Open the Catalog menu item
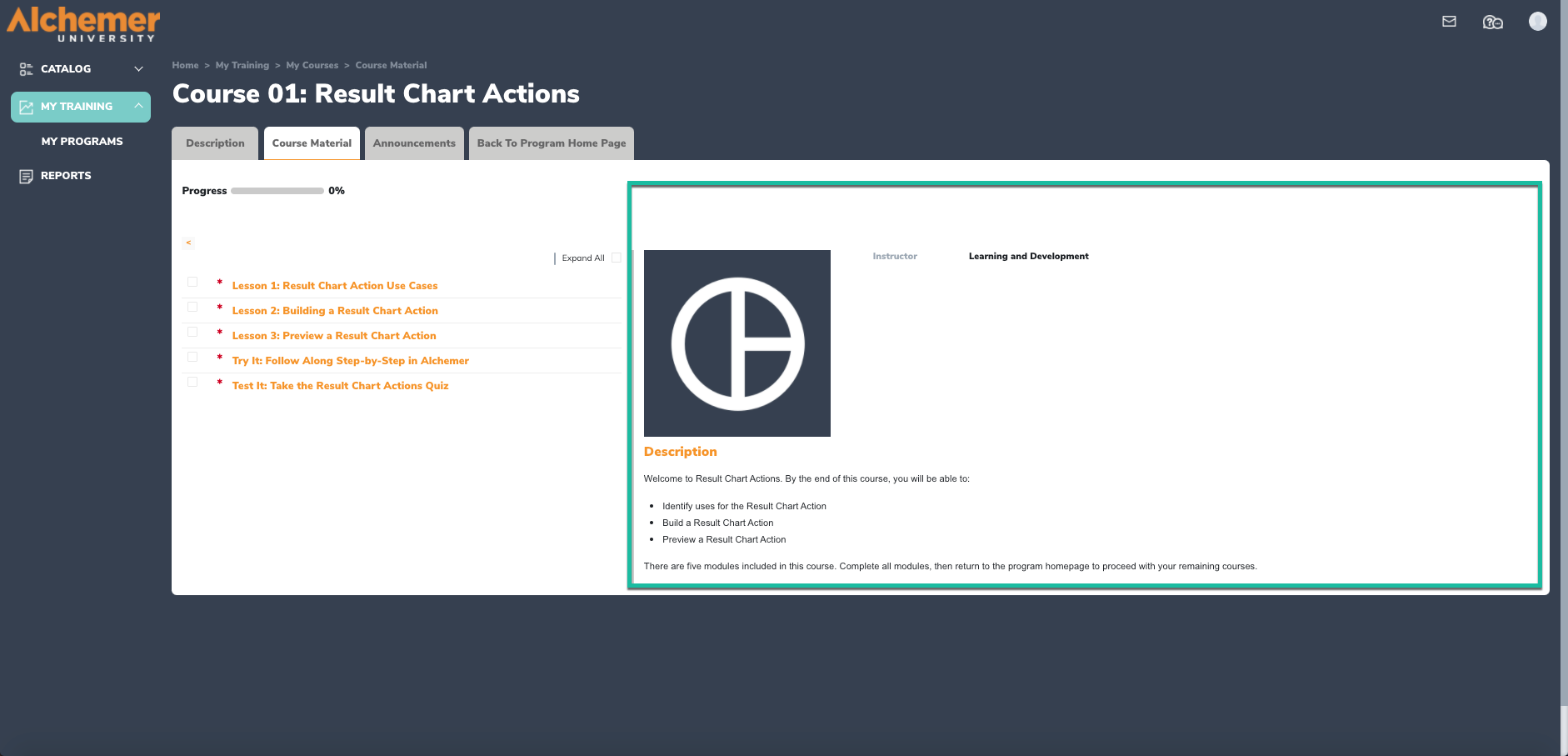The image size is (1568, 756). 66,69
